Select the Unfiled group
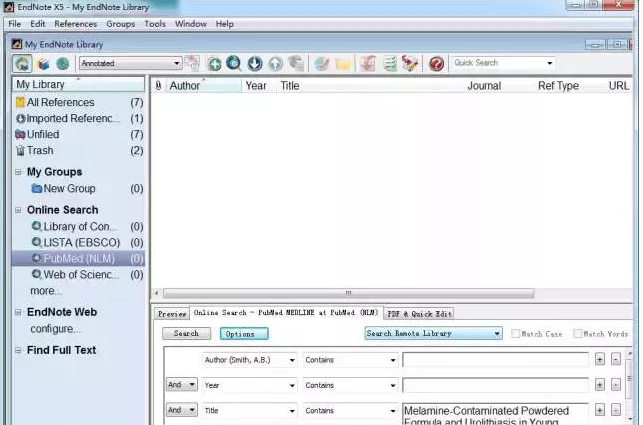Image resolution: width=643 pixels, height=425 pixels. pyautogui.click(x=79, y=135)
